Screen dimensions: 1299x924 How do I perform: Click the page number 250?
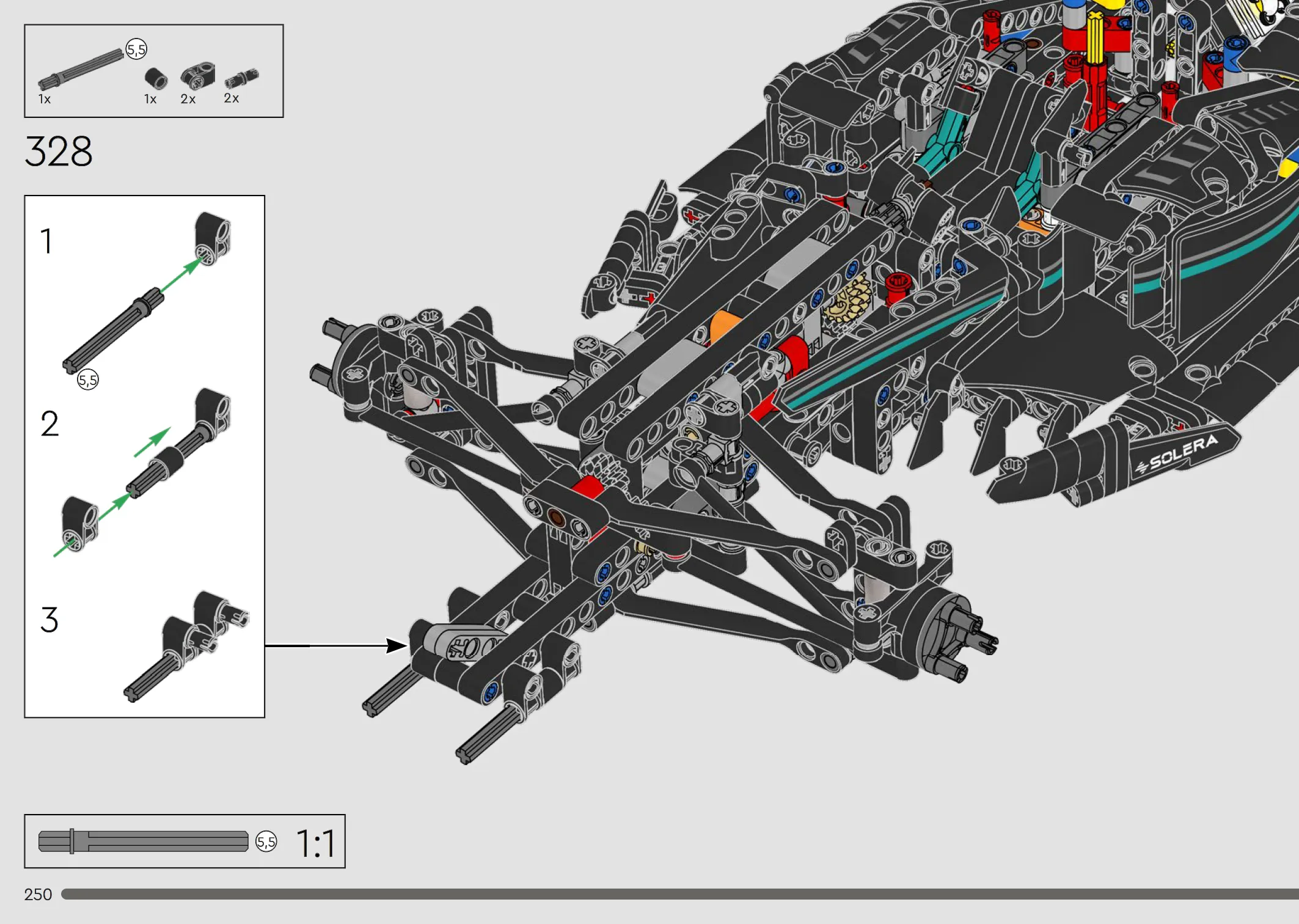point(38,895)
